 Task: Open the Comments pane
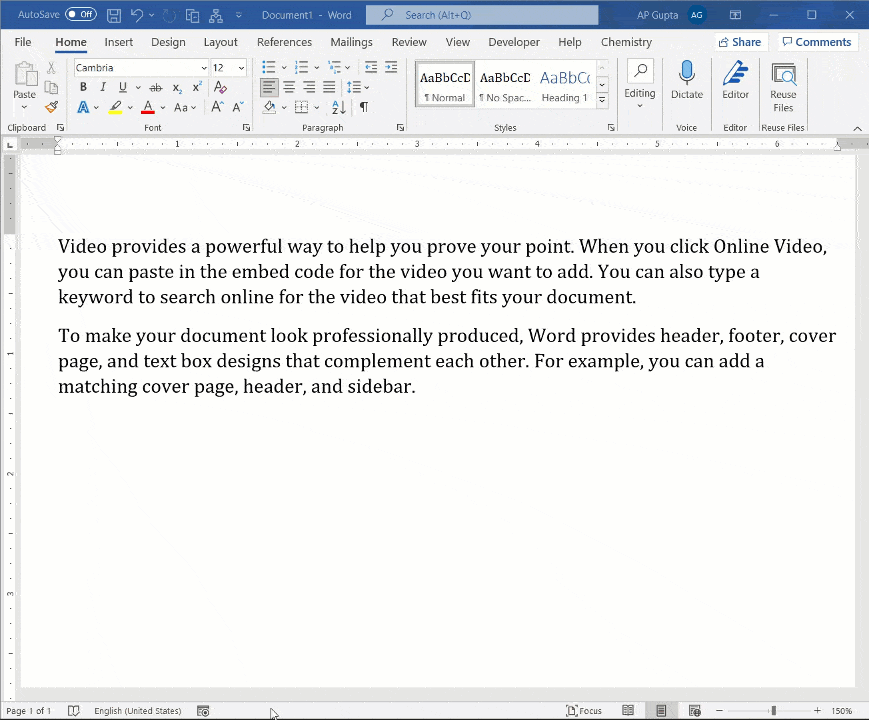(818, 42)
